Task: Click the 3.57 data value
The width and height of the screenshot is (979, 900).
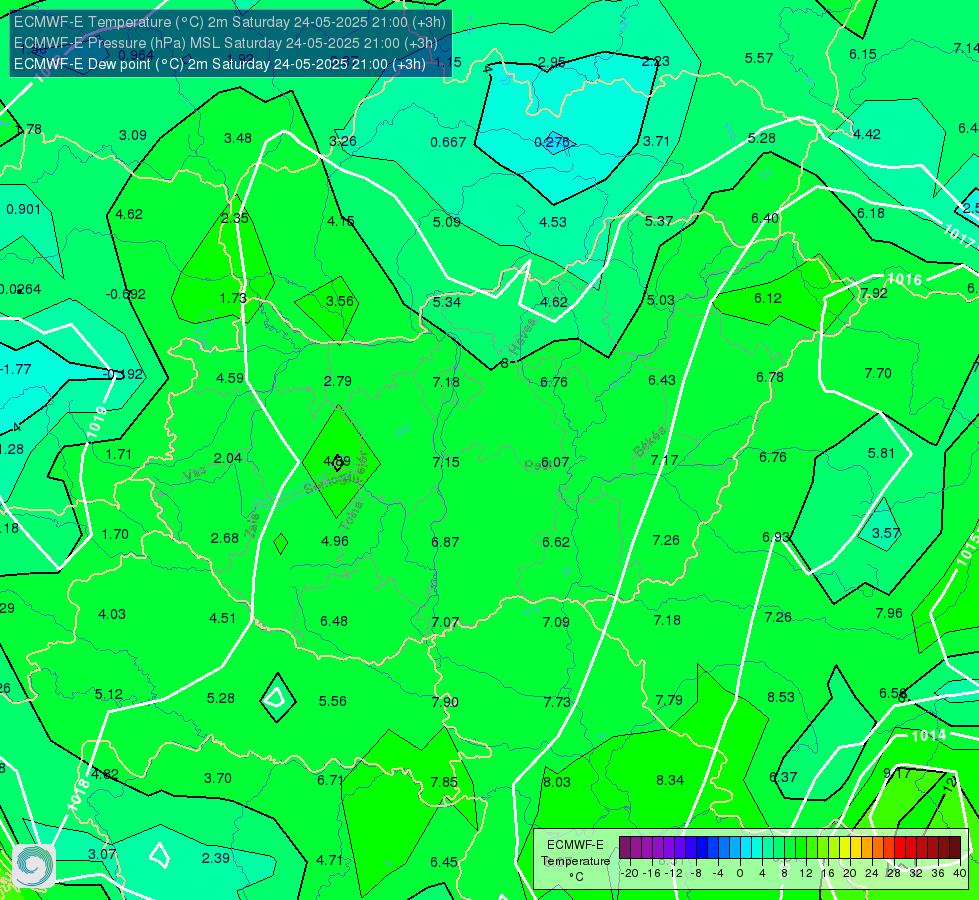Action: (886, 533)
